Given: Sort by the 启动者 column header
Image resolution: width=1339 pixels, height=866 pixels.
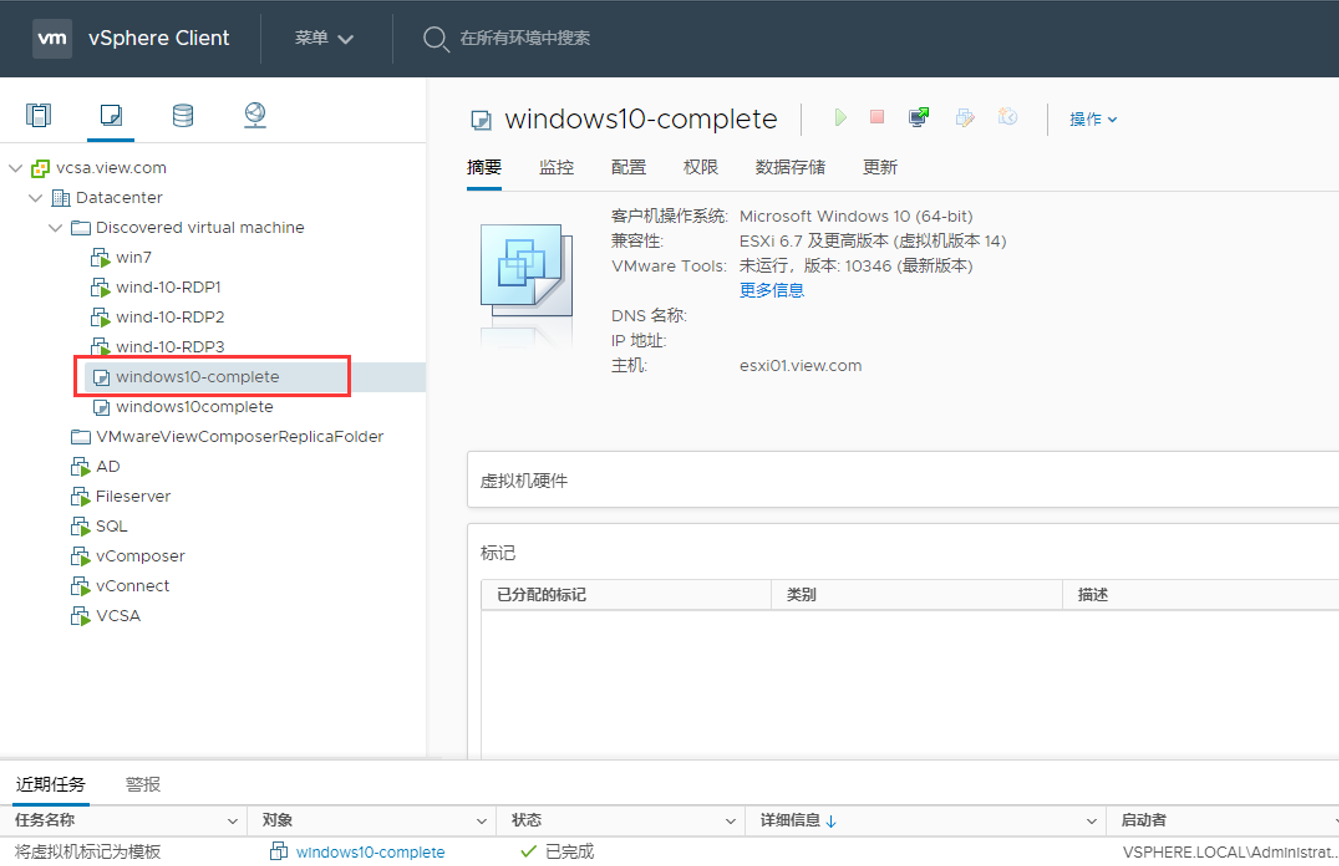Looking at the screenshot, I should pos(1143,821).
